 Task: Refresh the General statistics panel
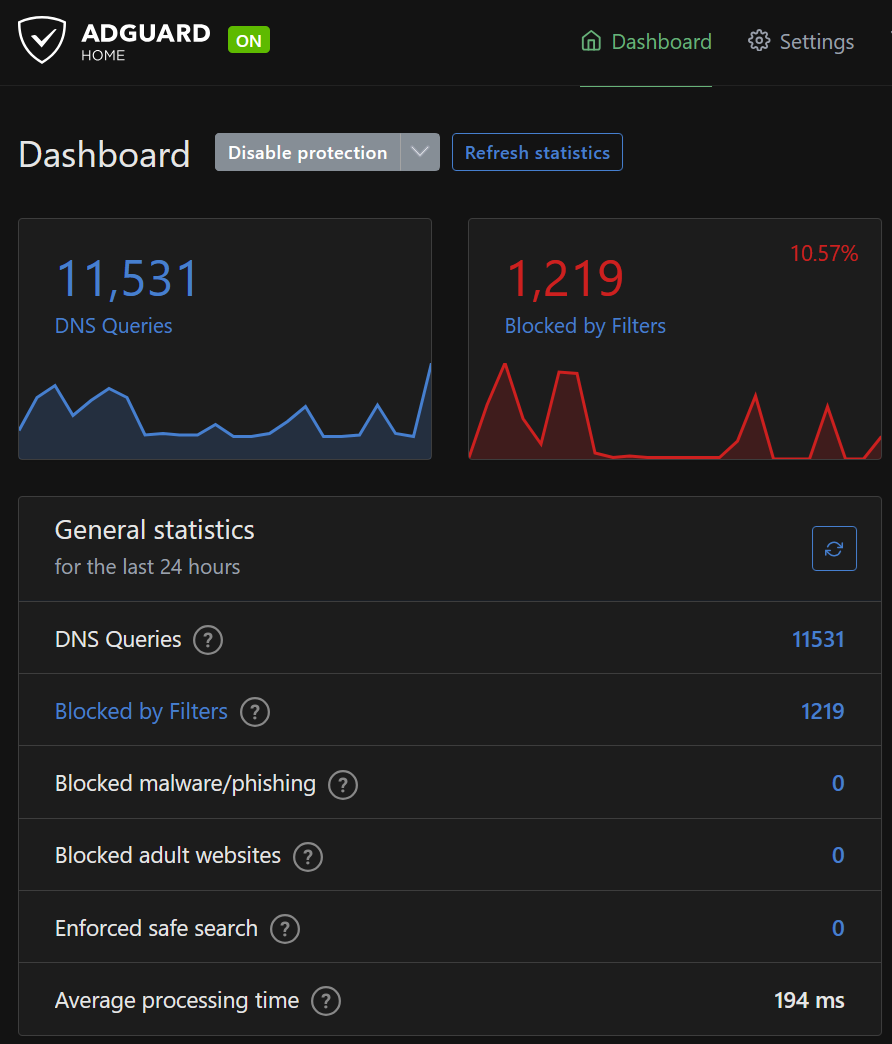[x=834, y=548]
